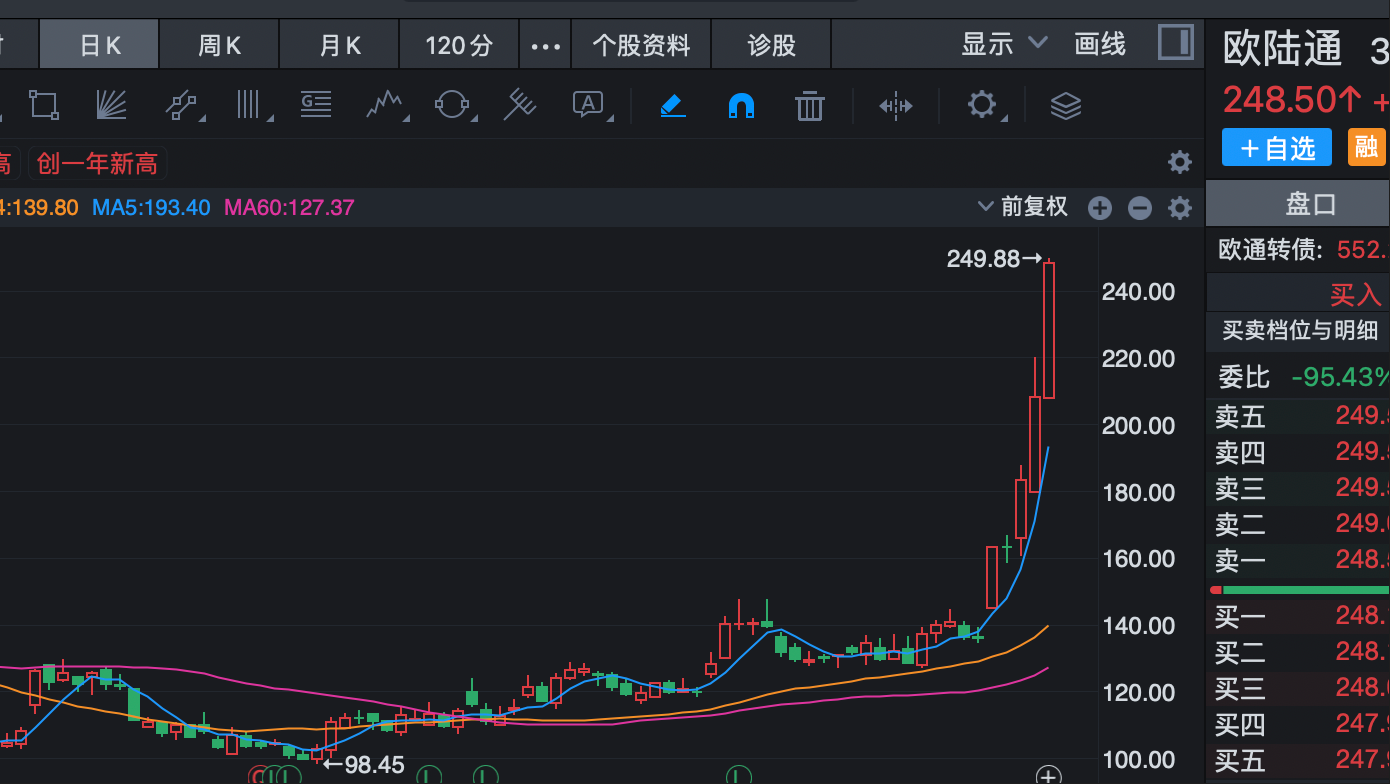The height and width of the screenshot is (784, 1390).
Task: Click the 欧通转债 convertible bond label
Action: [x=1271, y=250]
